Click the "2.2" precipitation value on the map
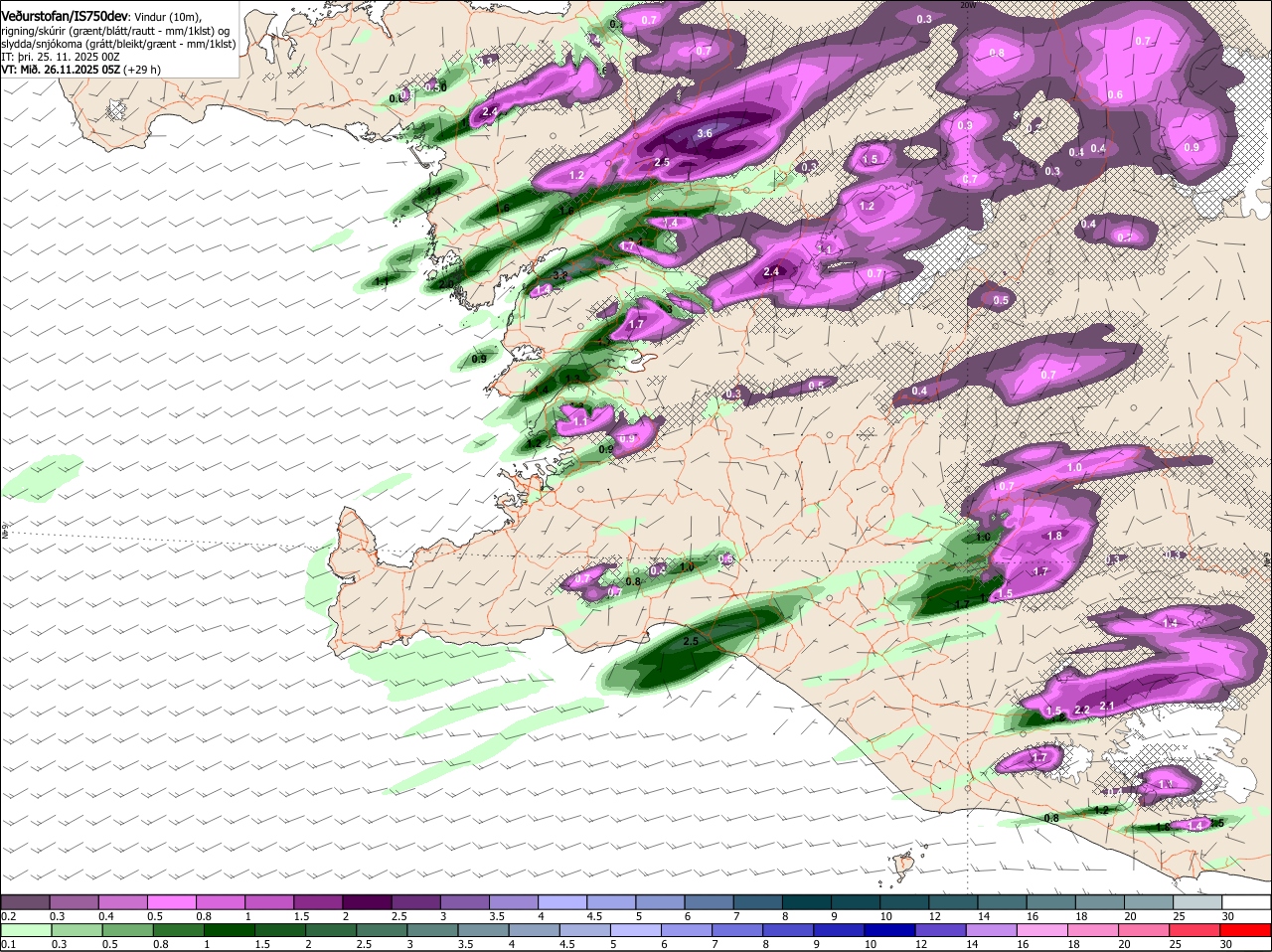Image resolution: width=1272 pixels, height=952 pixels. pos(1082,710)
